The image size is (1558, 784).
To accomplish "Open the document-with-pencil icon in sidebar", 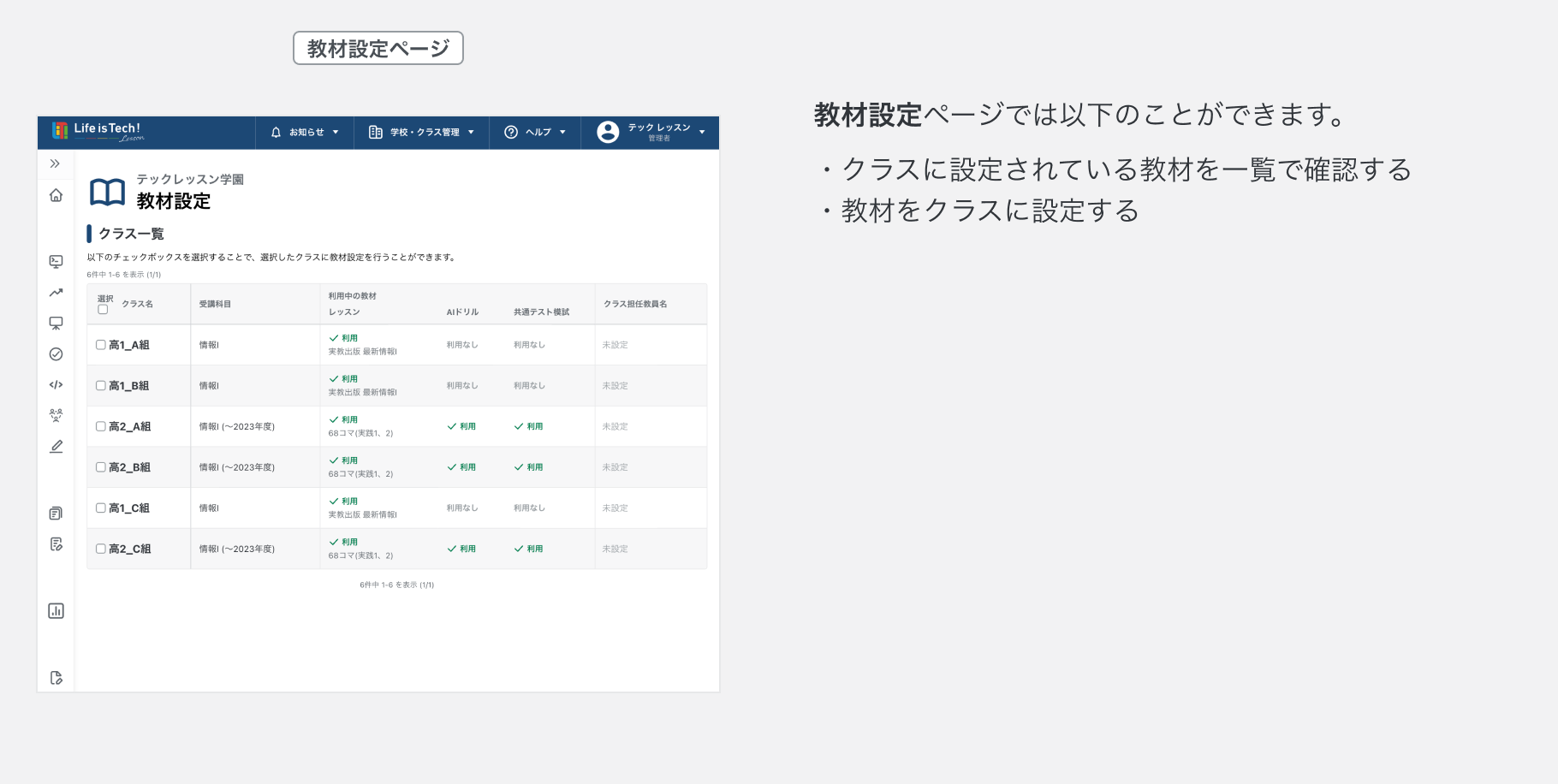I will (x=56, y=544).
